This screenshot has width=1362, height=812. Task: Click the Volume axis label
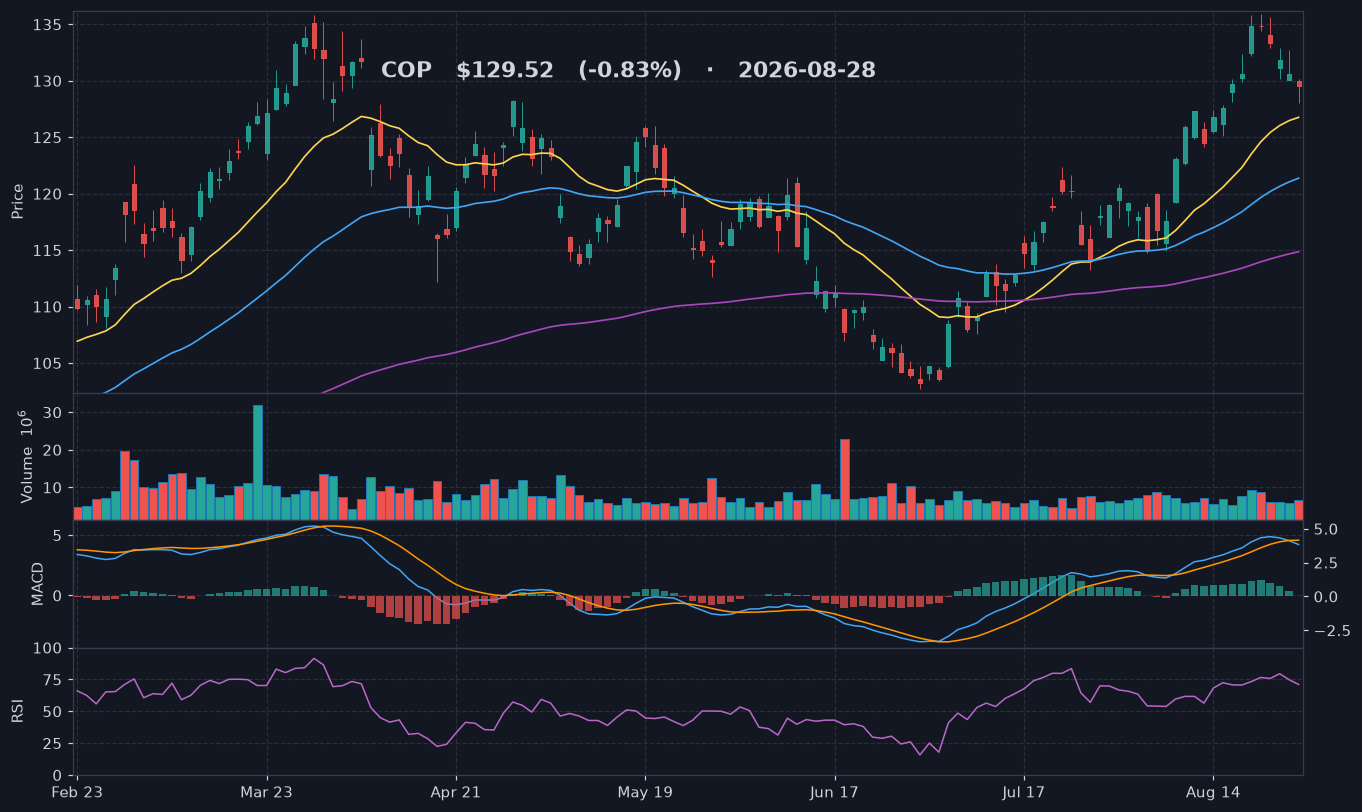(26, 456)
